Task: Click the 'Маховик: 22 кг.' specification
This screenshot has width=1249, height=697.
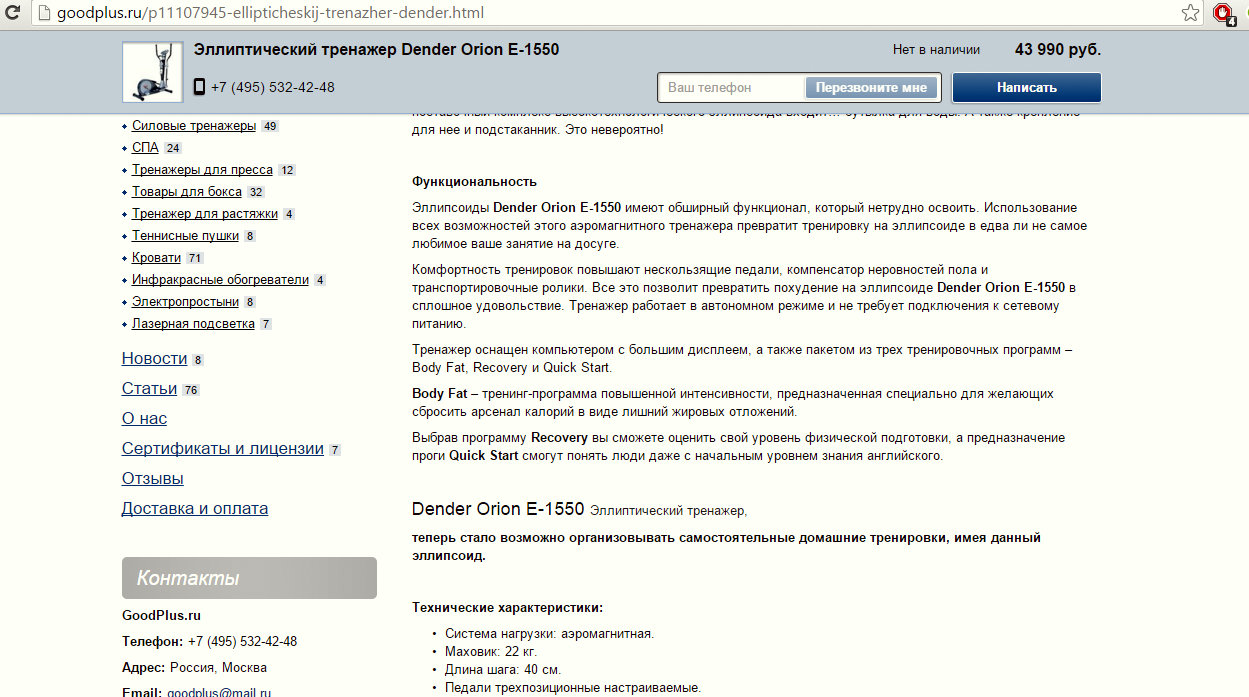Action: (x=491, y=652)
